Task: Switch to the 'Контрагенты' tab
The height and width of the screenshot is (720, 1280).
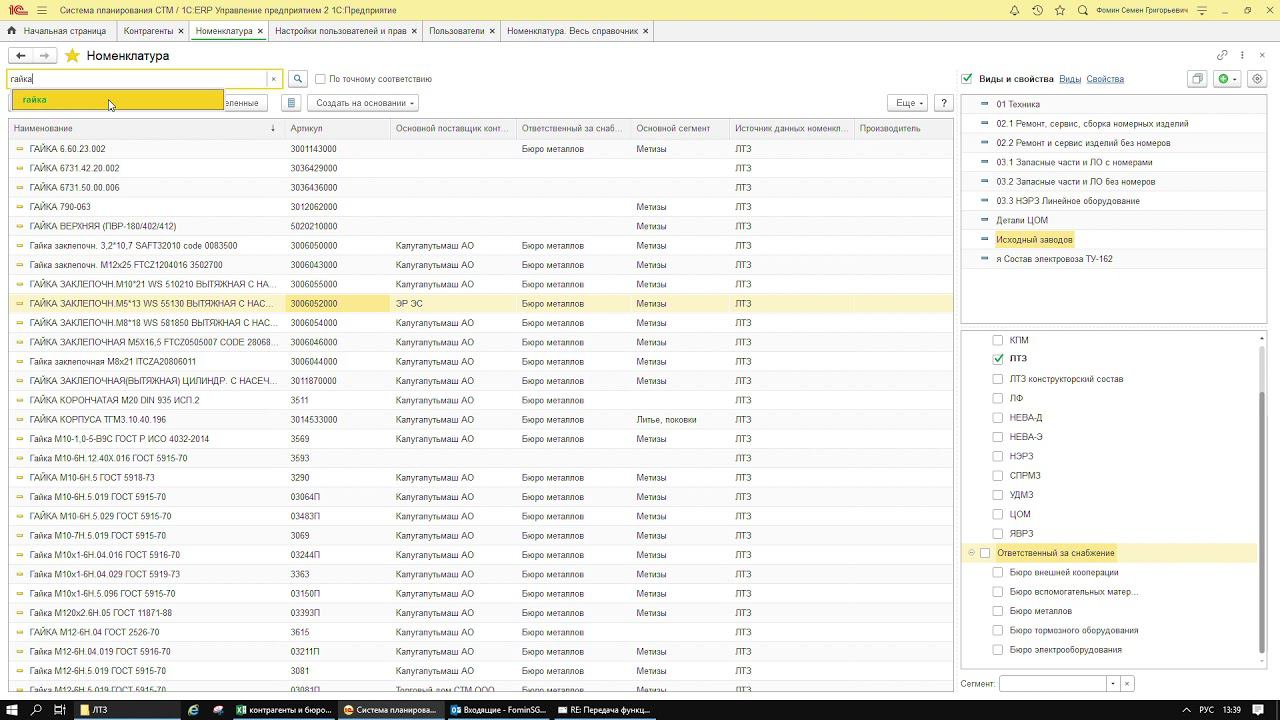Action: pyautogui.click(x=148, y=31)
